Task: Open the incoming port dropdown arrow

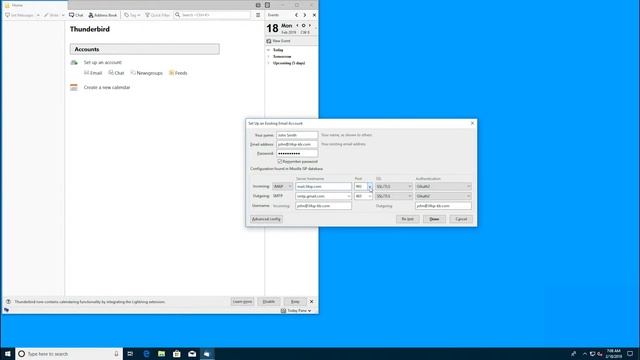Action: (x=369, y=187)
